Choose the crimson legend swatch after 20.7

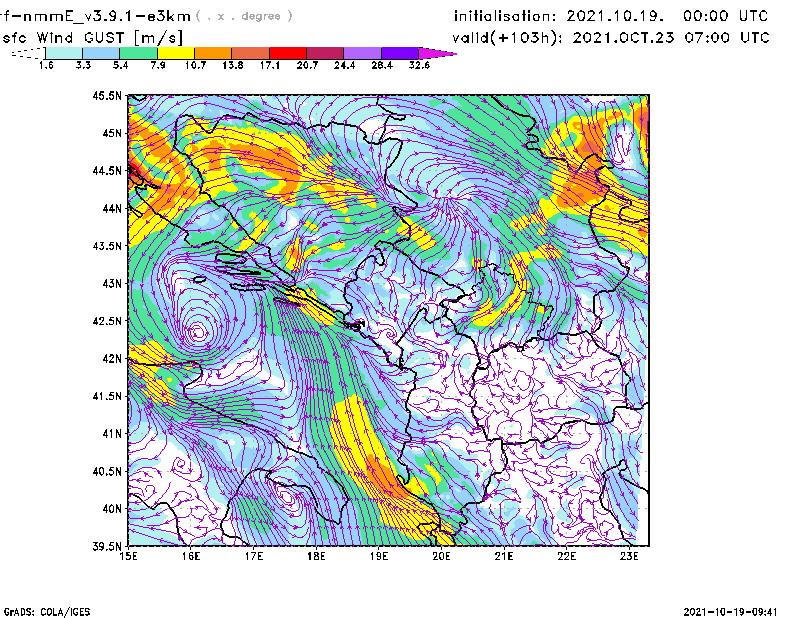tap(325, 53)
